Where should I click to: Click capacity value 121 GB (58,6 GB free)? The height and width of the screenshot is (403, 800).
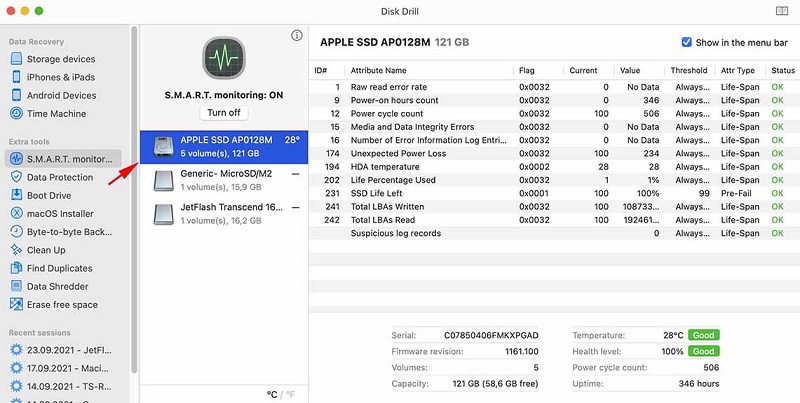point(495,384)
